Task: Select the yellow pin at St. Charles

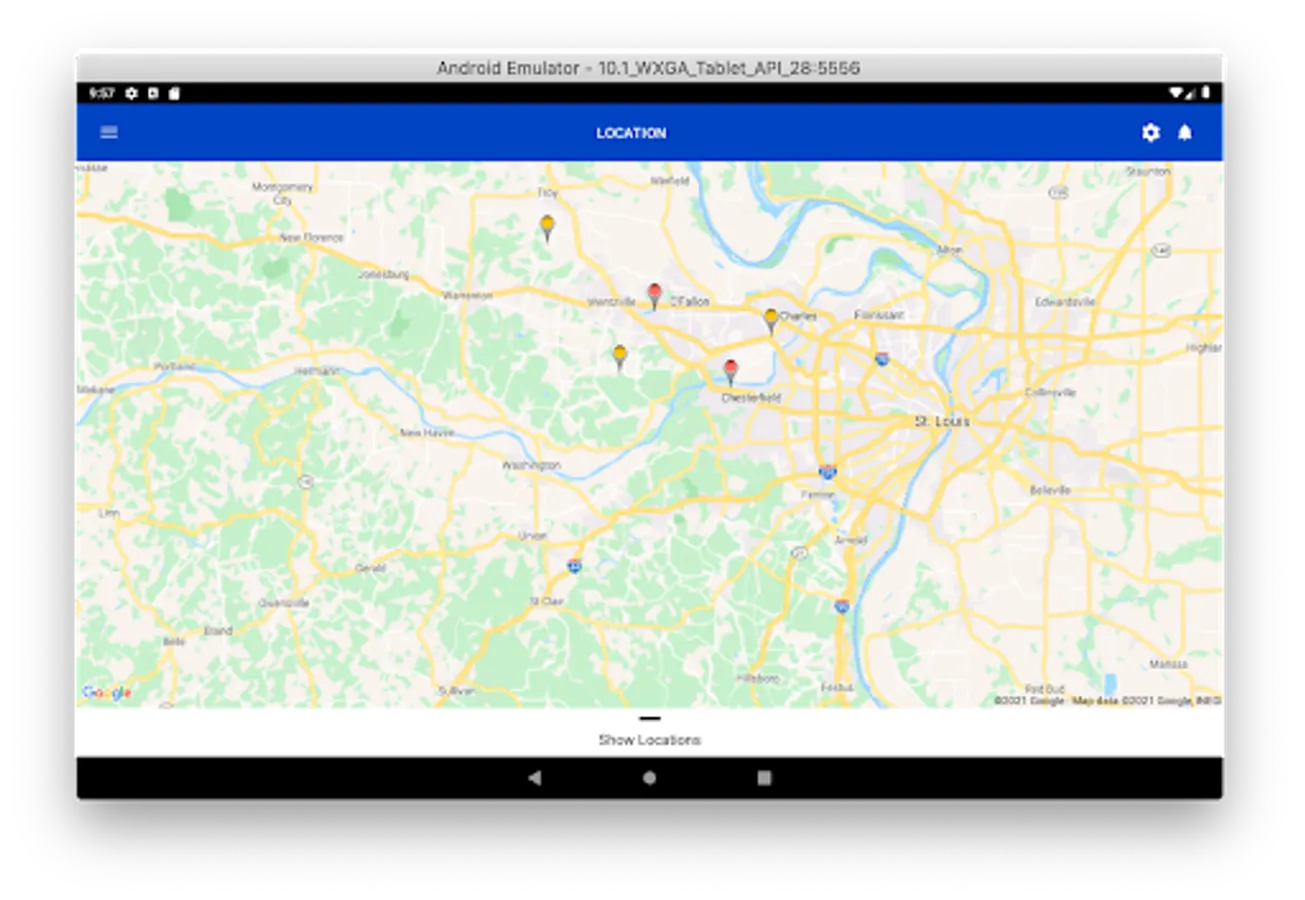Action: [x=771, y=321]
